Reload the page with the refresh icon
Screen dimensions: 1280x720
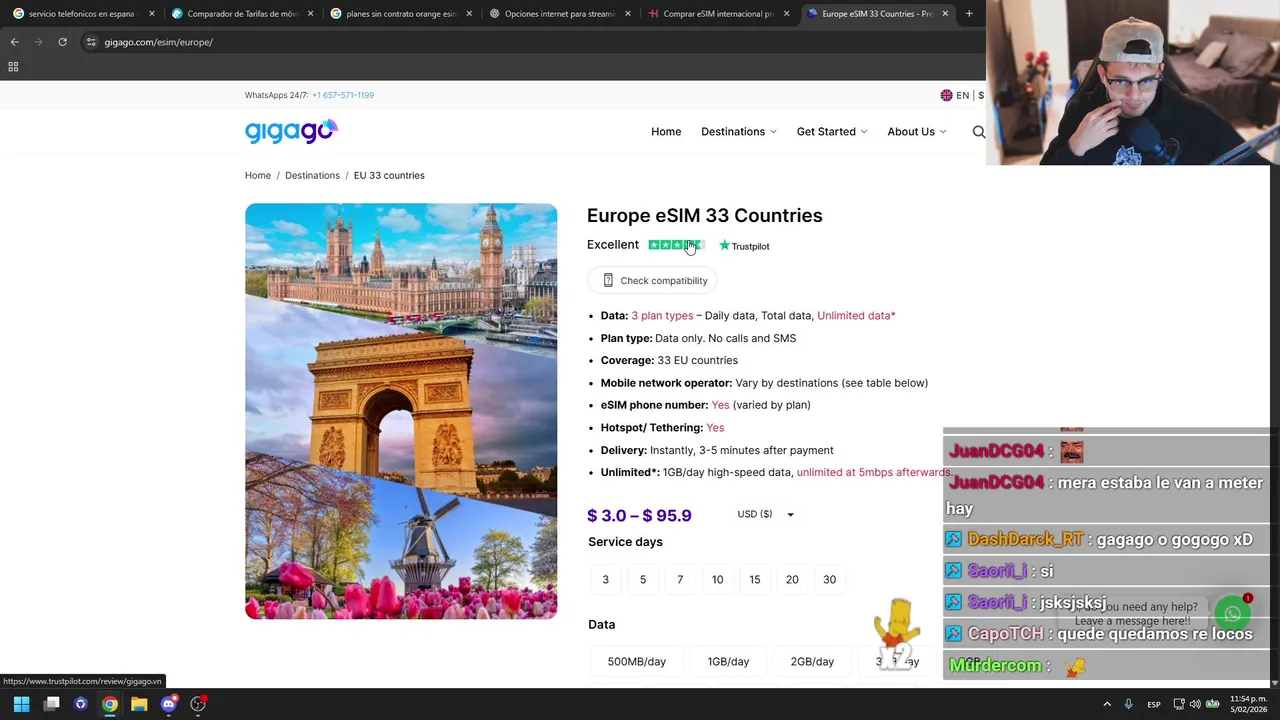[62, 42]
